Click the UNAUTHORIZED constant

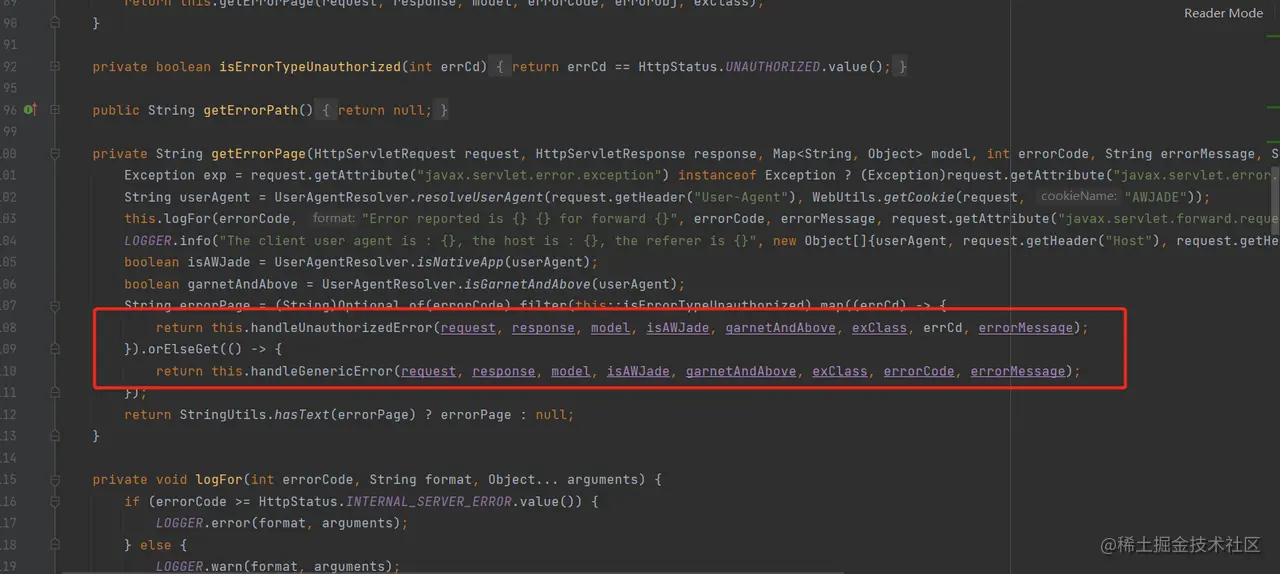coord(773,67)
